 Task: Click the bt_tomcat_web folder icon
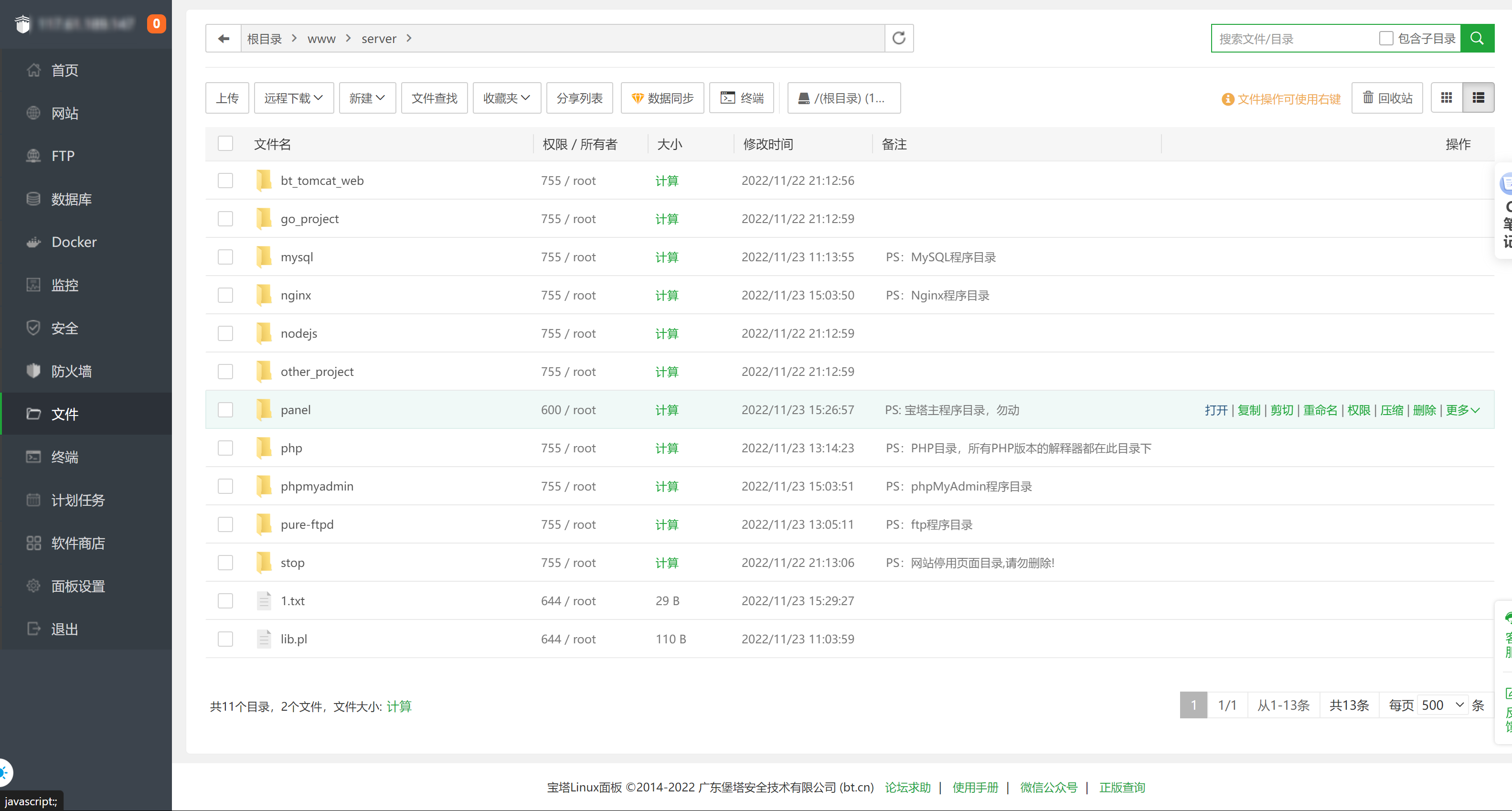coord(264,181)
